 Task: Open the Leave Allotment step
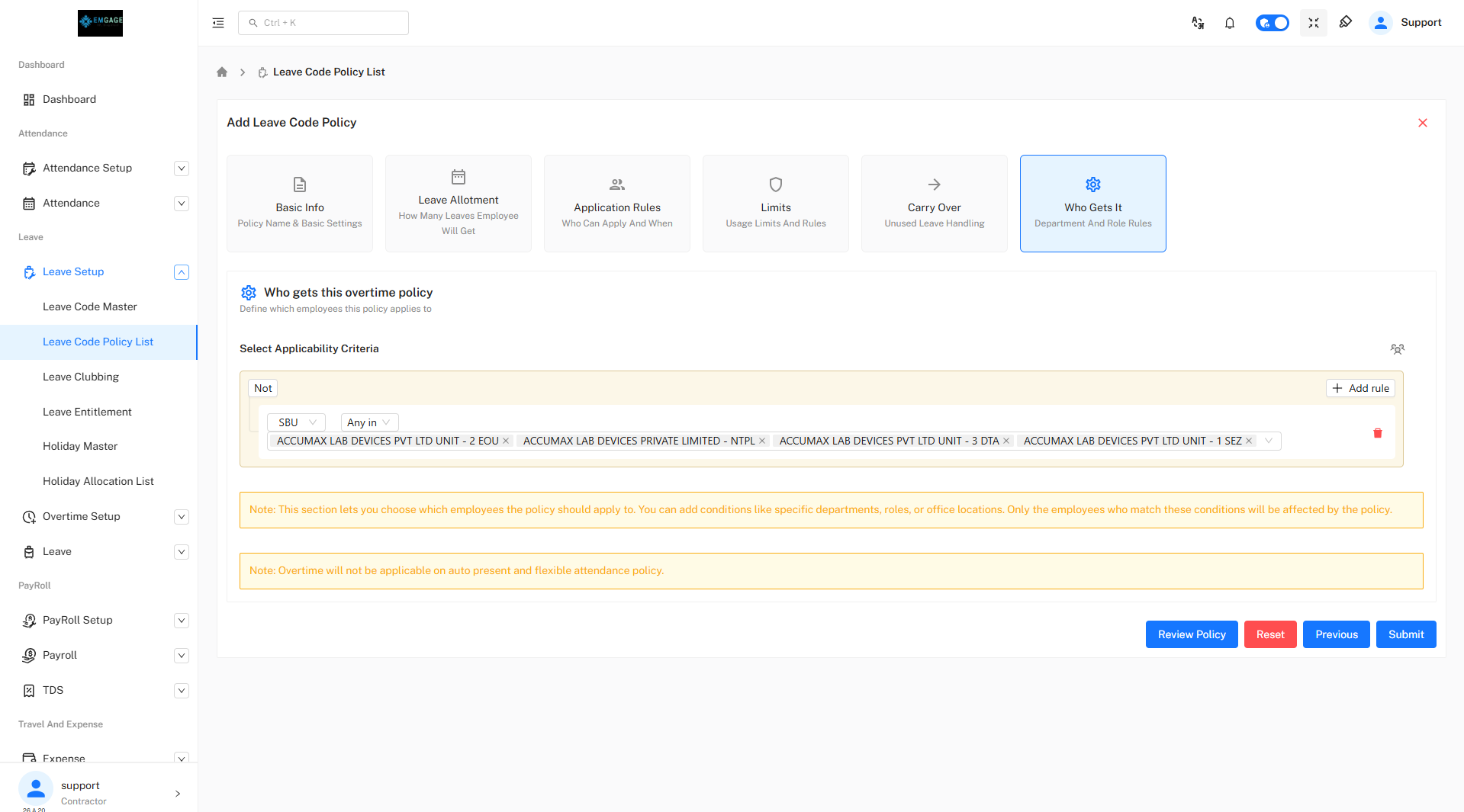pyautogui.click(x=459, y=204)
